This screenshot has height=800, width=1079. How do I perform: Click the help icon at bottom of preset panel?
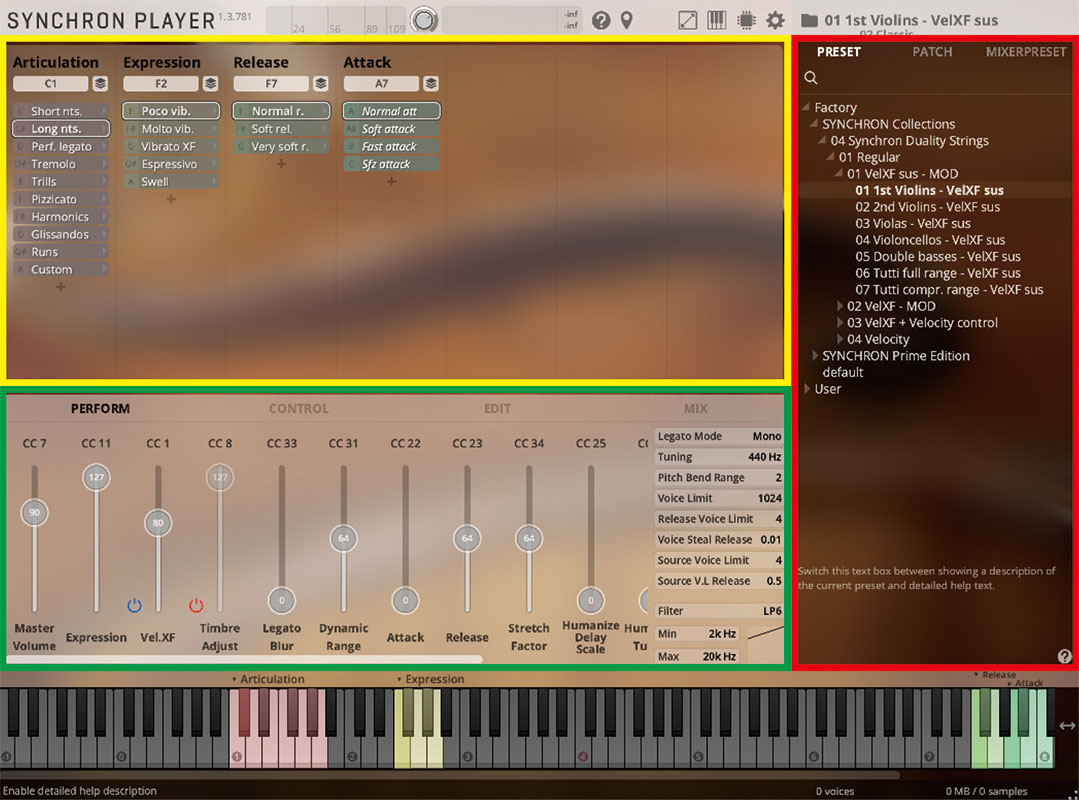[1064, 656]
